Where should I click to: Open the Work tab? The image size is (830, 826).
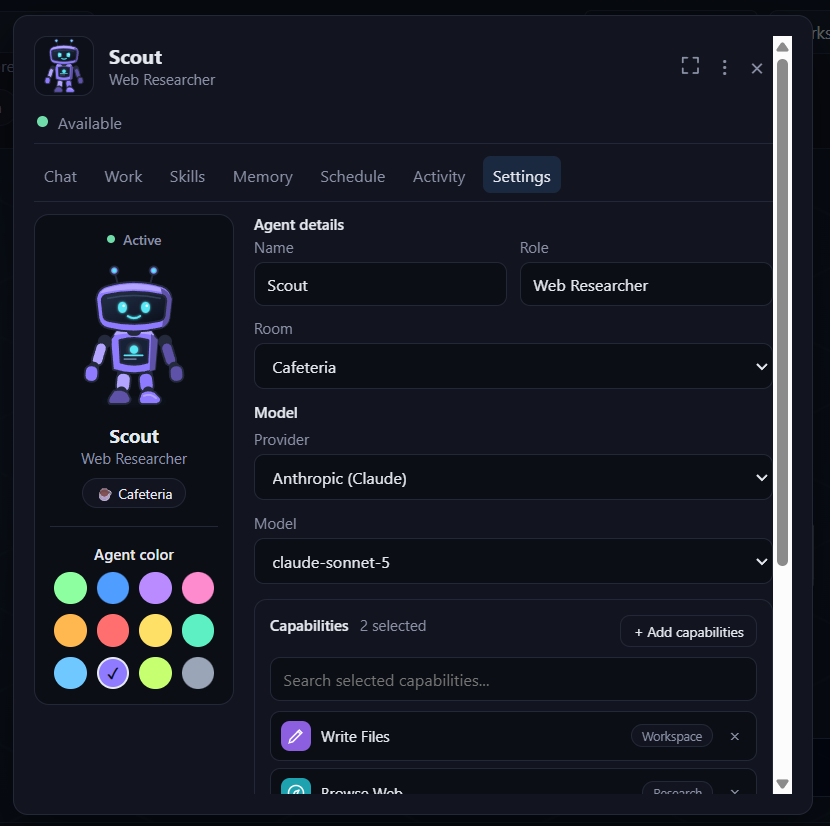click(x=123, y=176)
